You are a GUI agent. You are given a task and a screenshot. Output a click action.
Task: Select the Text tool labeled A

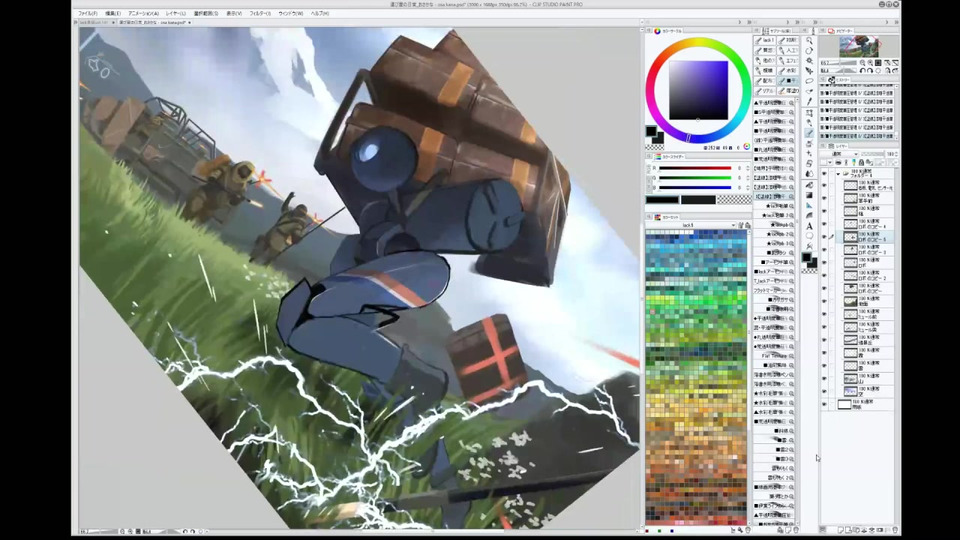[x=809, y=226]
